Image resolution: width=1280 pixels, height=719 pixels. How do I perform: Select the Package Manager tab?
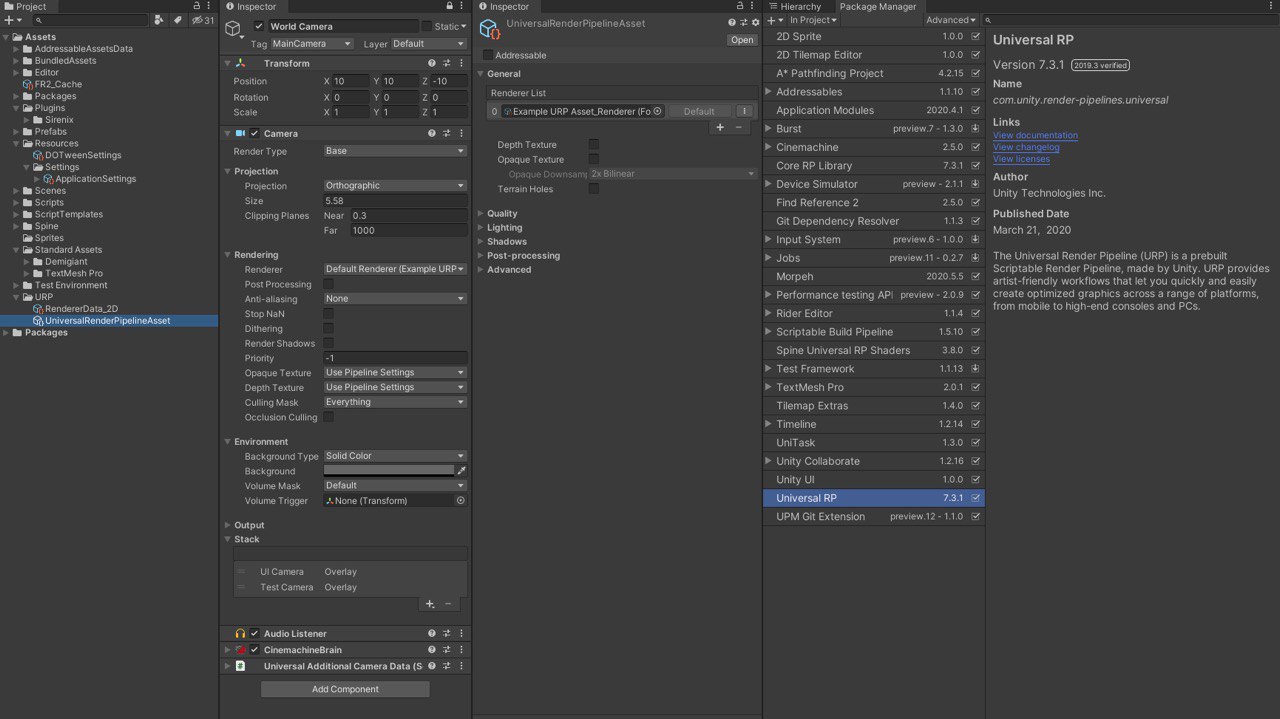(x=877, y=7)
